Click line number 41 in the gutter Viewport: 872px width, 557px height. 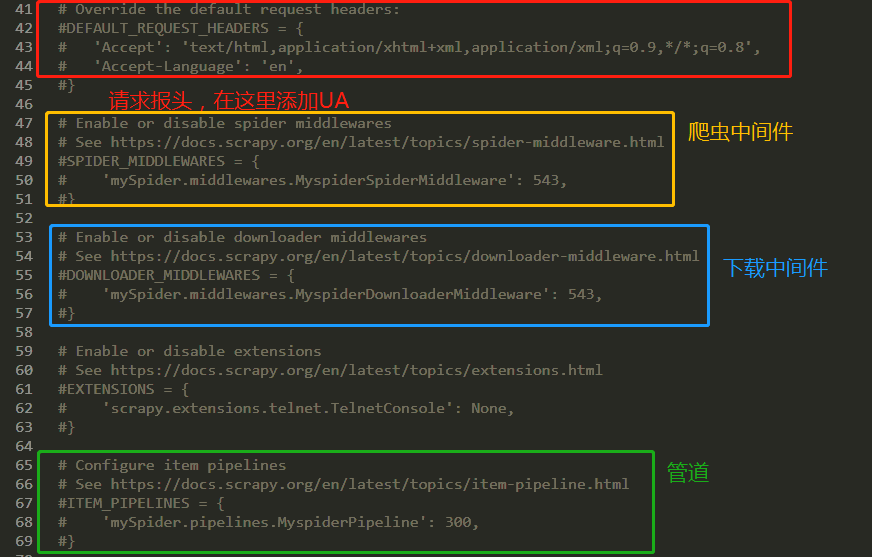24,9
